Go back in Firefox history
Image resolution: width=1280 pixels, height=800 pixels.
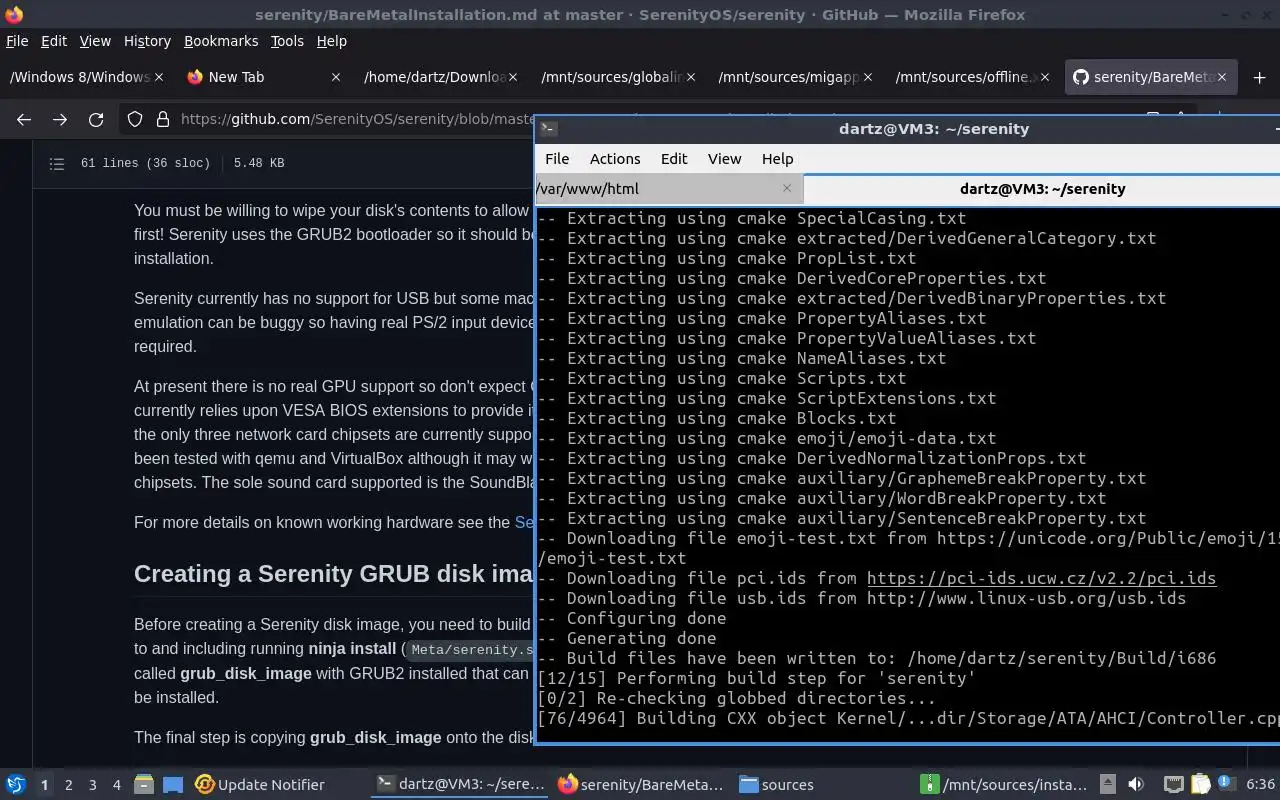tap(24, 119)
